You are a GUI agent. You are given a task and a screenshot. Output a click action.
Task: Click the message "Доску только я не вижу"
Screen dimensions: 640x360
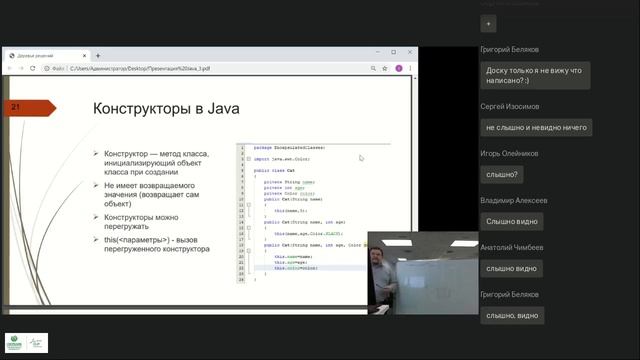pos(535,76)
